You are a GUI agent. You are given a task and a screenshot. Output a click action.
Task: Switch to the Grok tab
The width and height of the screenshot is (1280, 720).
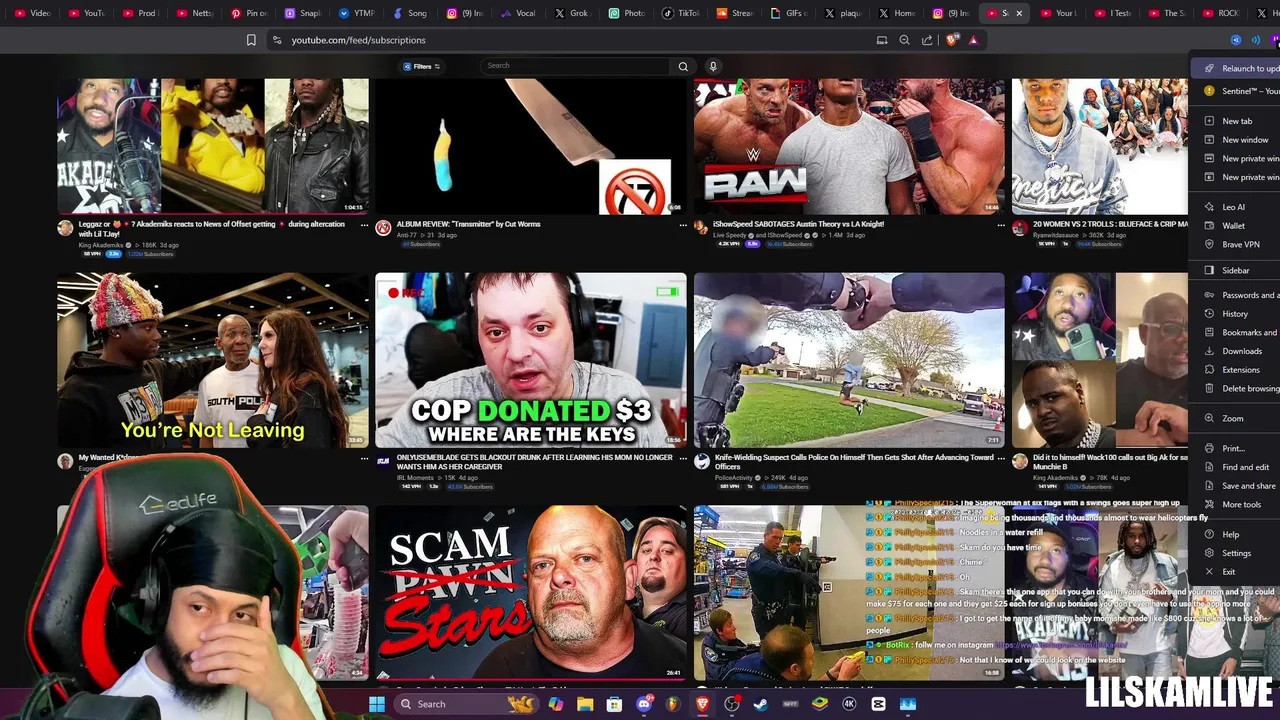573,13
